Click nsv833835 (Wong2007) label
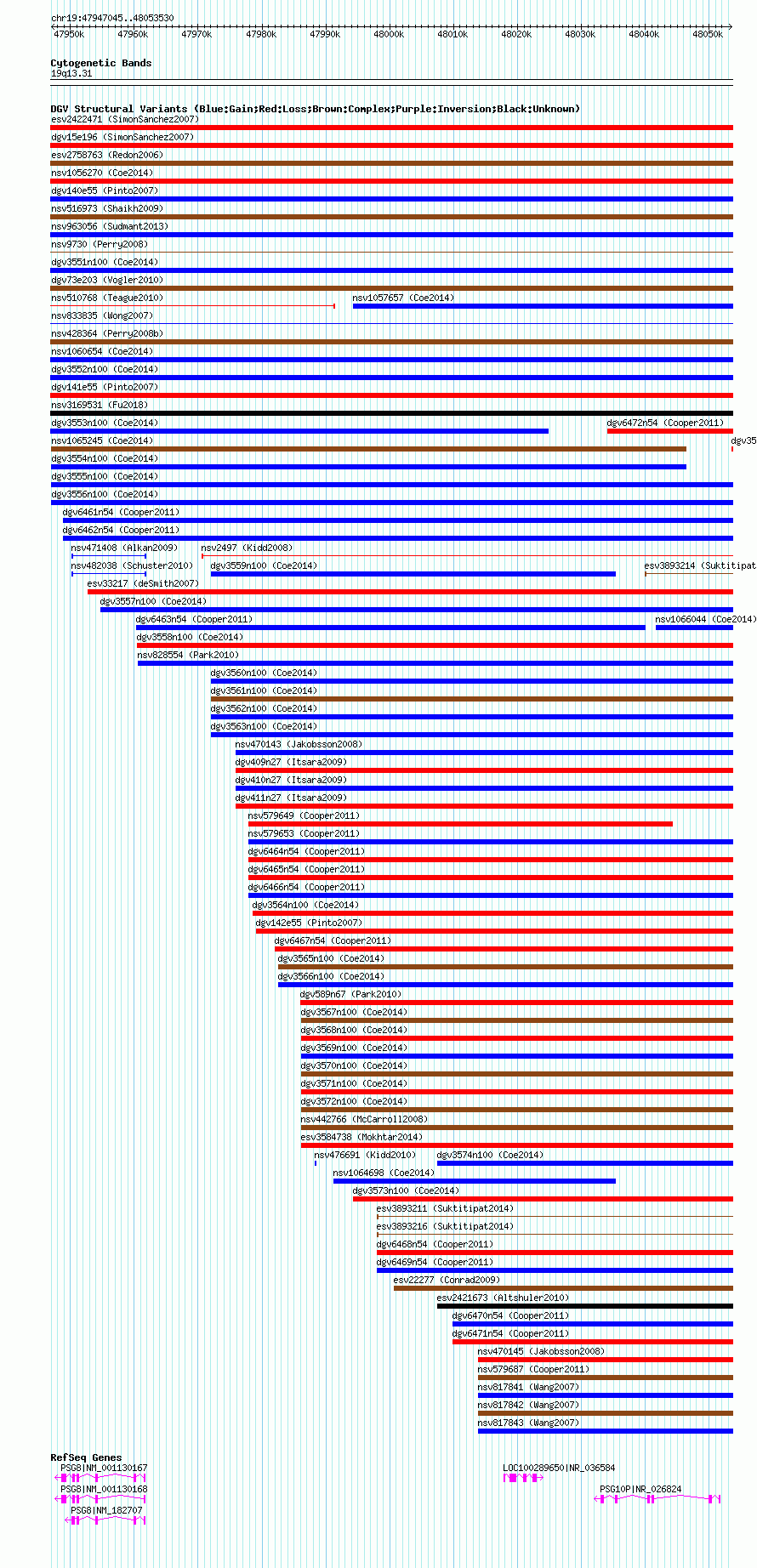757x1568 pixels. click(x=102, y=315)
